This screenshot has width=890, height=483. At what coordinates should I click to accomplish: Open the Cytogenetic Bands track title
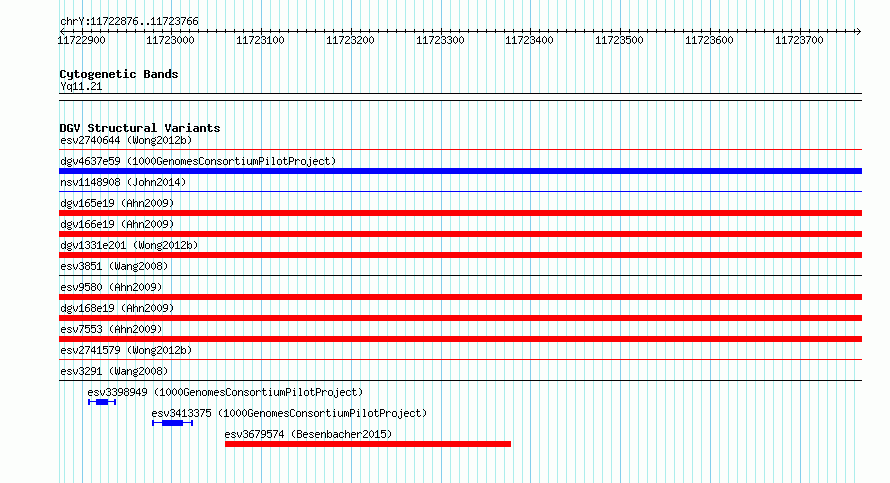pyautogui.click(x=119, y=74)
